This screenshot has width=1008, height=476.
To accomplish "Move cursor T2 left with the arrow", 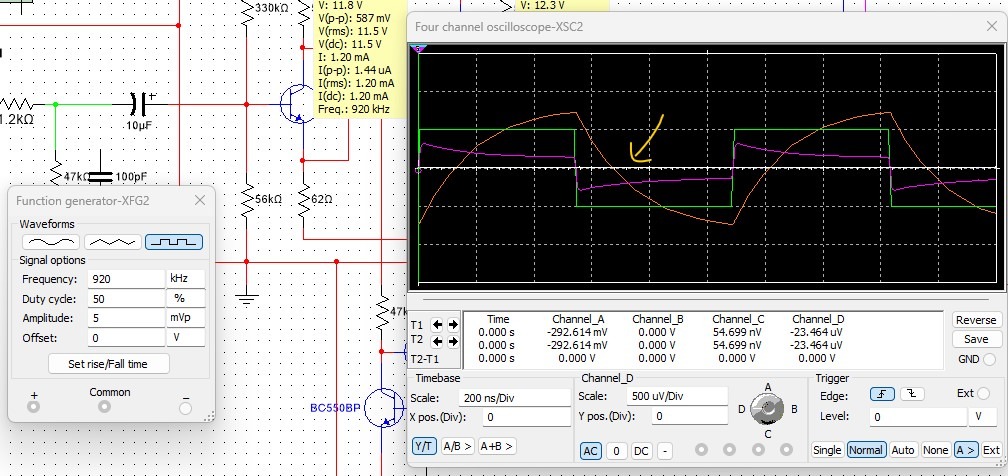I will [437, 340].
